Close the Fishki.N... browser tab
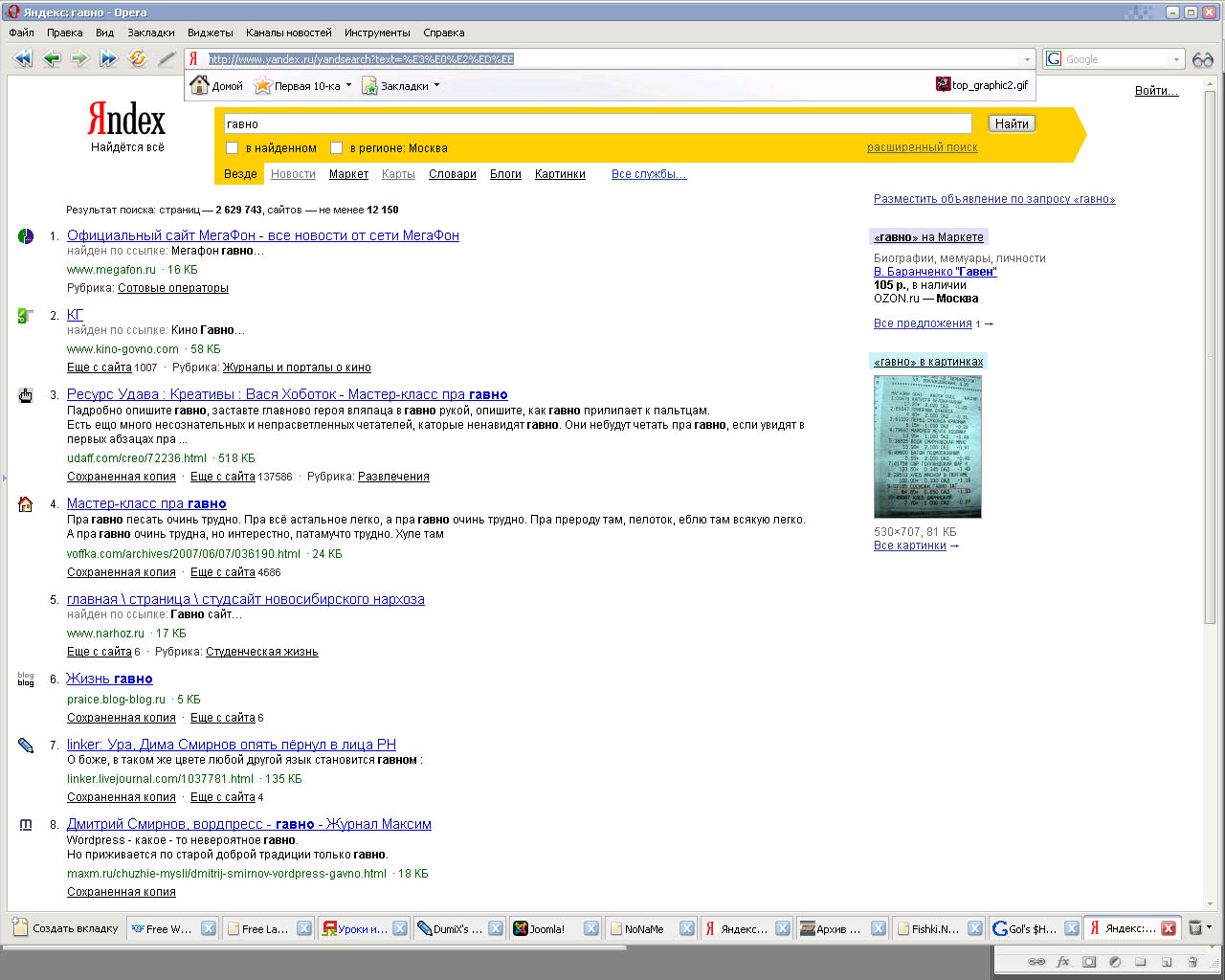This screenshot has height=980, width=1225. 974,928
